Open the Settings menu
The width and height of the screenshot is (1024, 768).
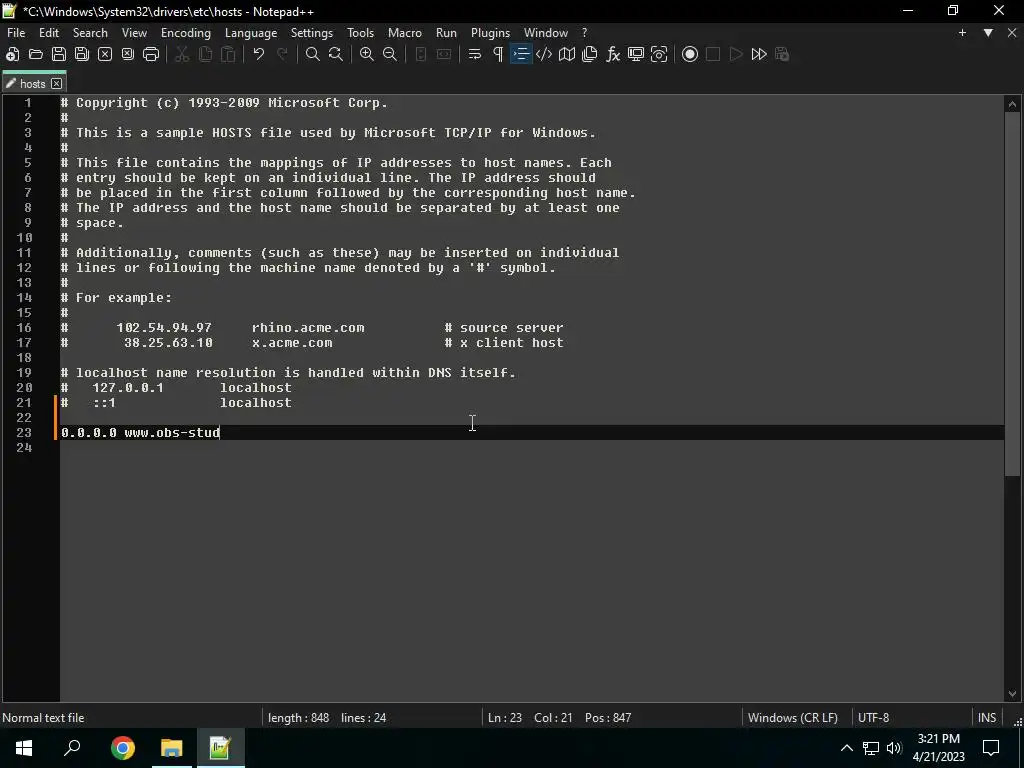click(312, 33)
